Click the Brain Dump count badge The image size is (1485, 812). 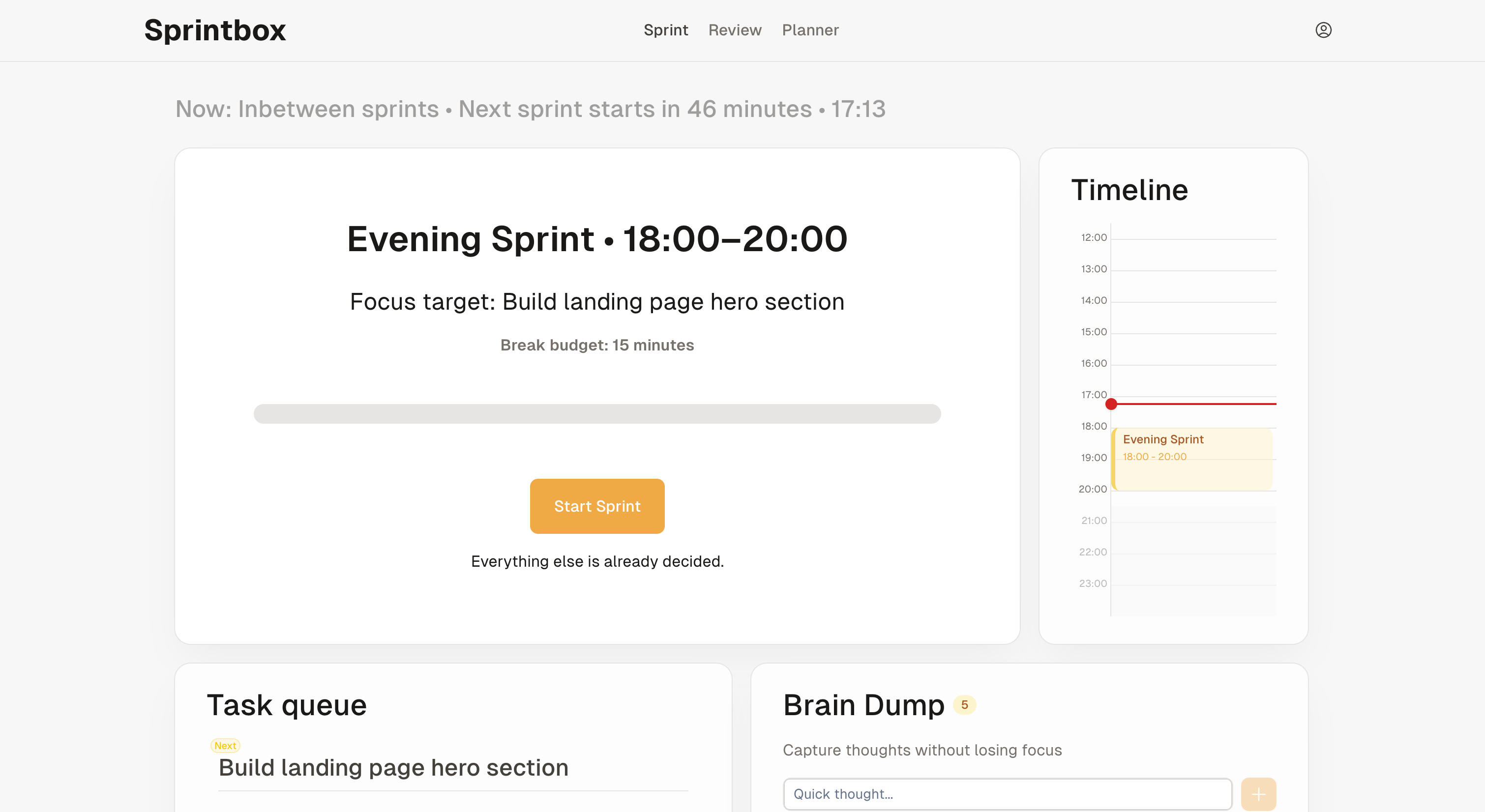pos(964,705)
